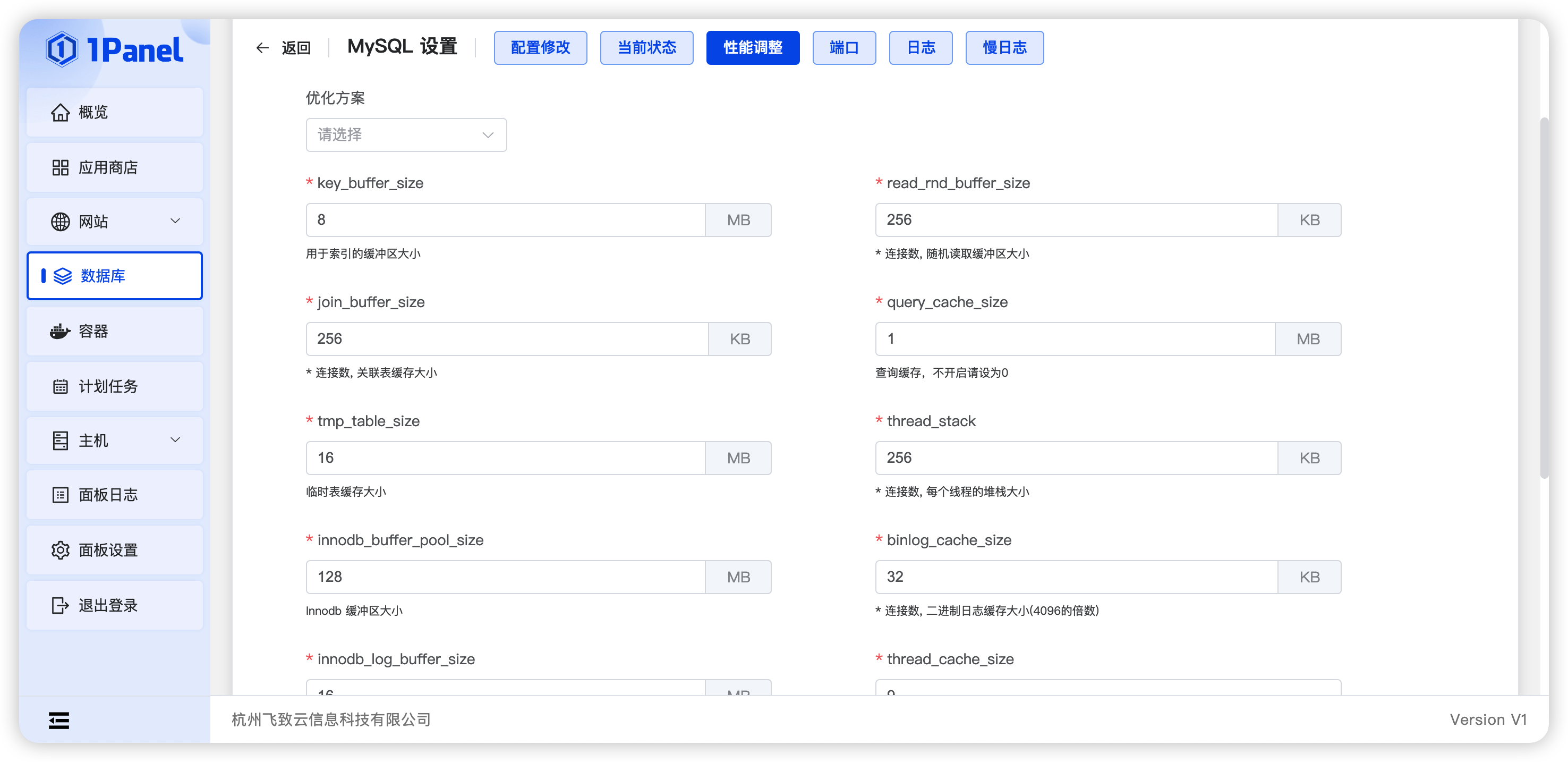The width and height of the screenshot is (1568, 762).
Task: Open the 面板日志 panel log icon
Action: [x=61, y=495]
